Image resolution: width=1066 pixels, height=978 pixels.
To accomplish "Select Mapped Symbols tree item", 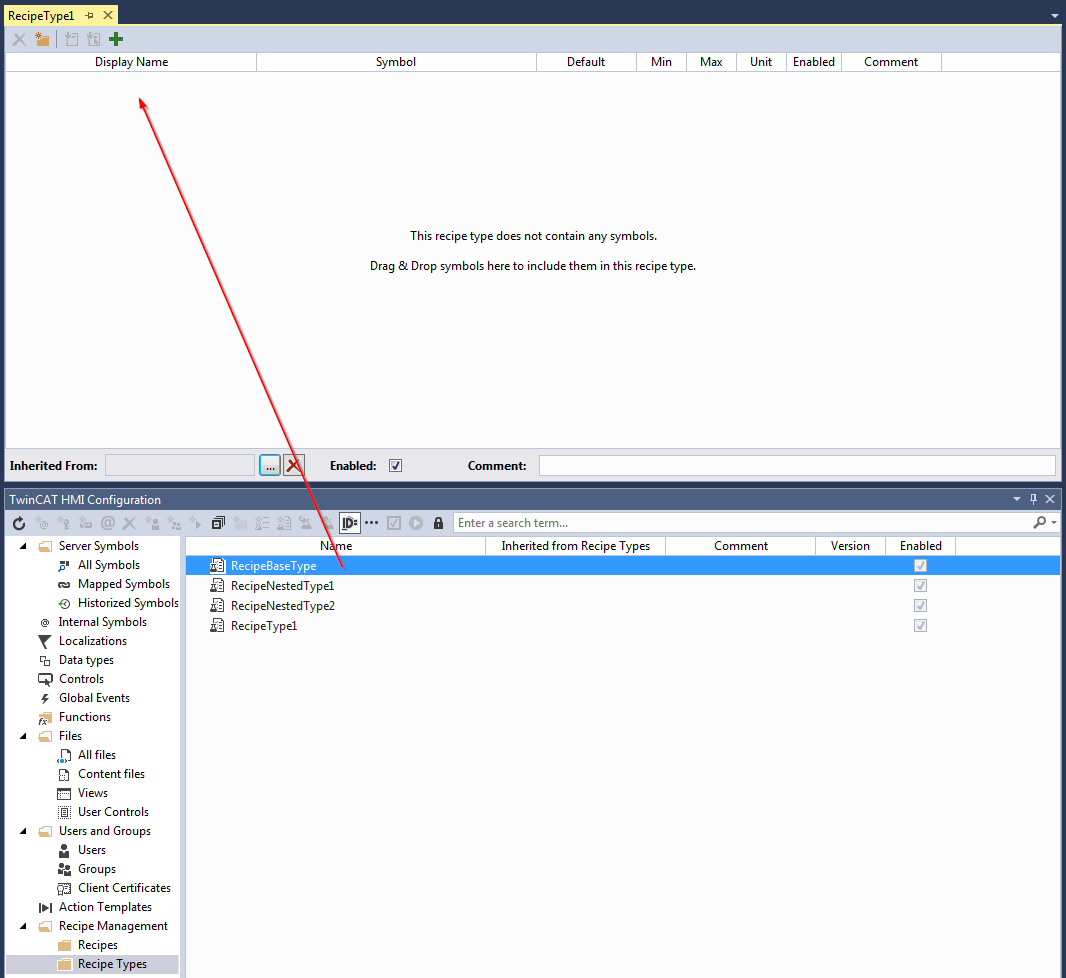I will coord(124,584).
